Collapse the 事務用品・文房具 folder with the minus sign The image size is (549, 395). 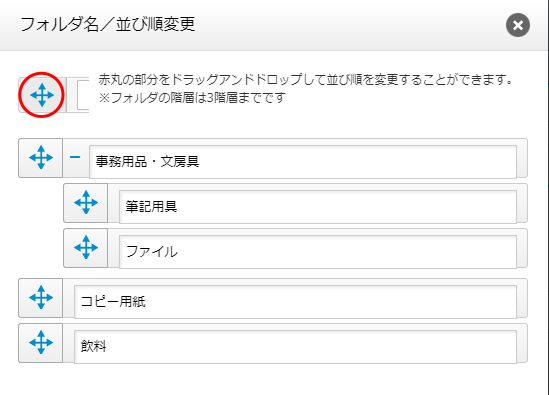tap(75, 158)
